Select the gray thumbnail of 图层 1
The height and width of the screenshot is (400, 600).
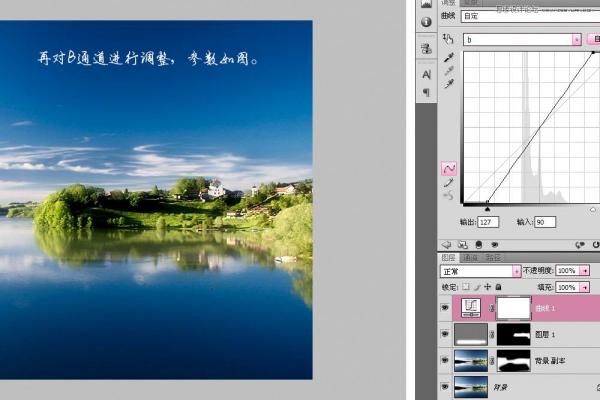471,335
